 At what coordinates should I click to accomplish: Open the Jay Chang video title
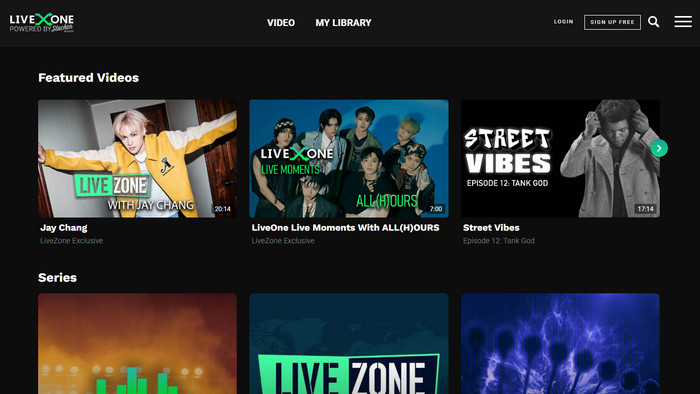click(64, 228)
